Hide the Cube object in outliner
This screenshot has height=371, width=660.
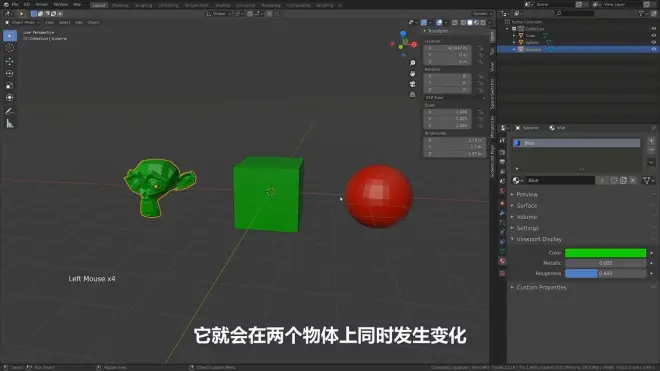tap(653, 35)
